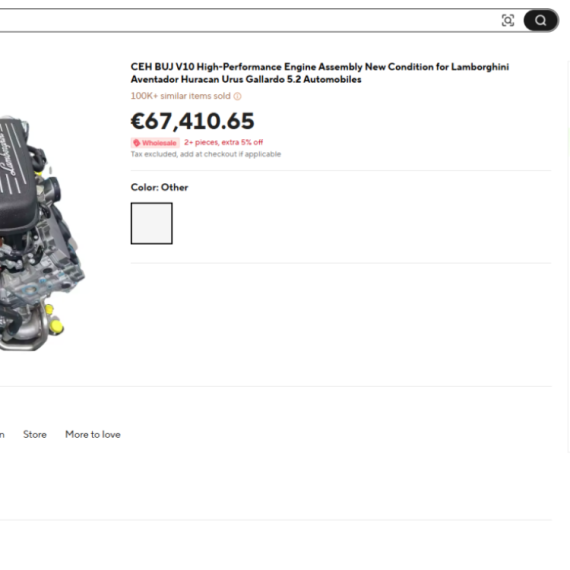Image resolution: width=570 pixels, height=570 pixels.
Task: Click the 100K+ similar items sold text
Action: point(181,96)
